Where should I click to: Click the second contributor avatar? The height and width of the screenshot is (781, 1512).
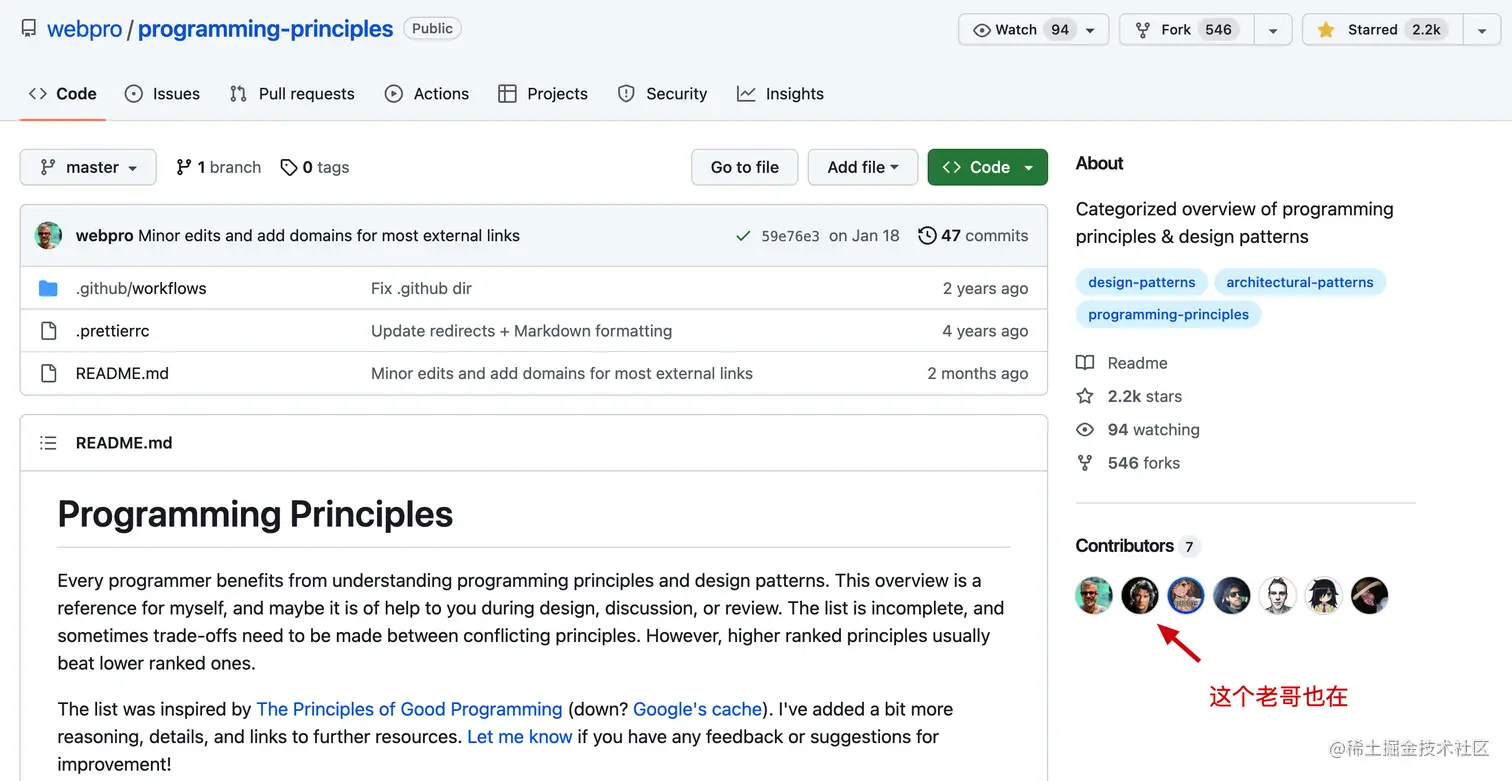(x=1140, y=596)
